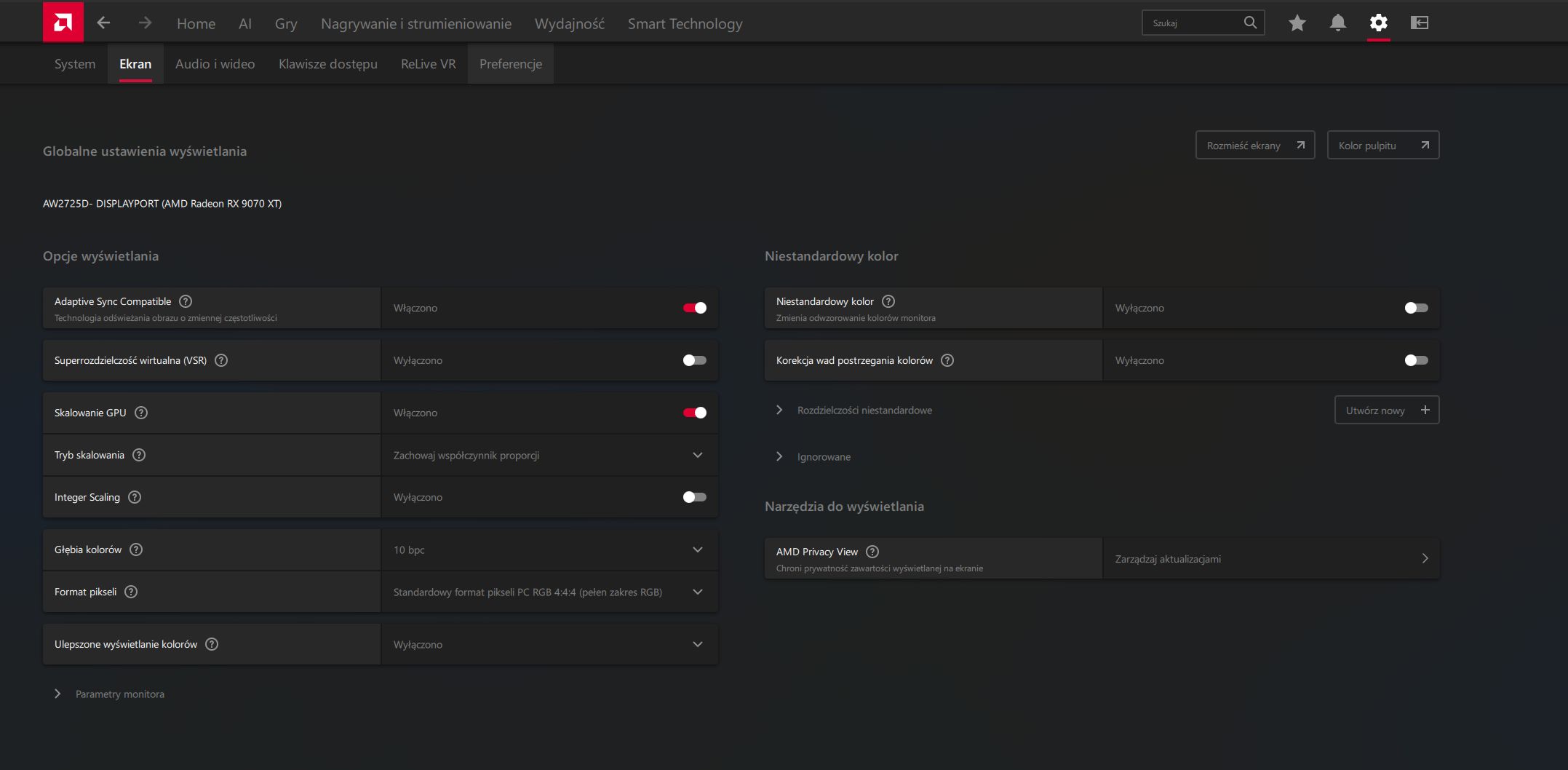The width and height of the screenshot is (1568, 770).
Task: Show help for Superrozdzielczość wirtualna (VSR)
Action: [221, 360]
